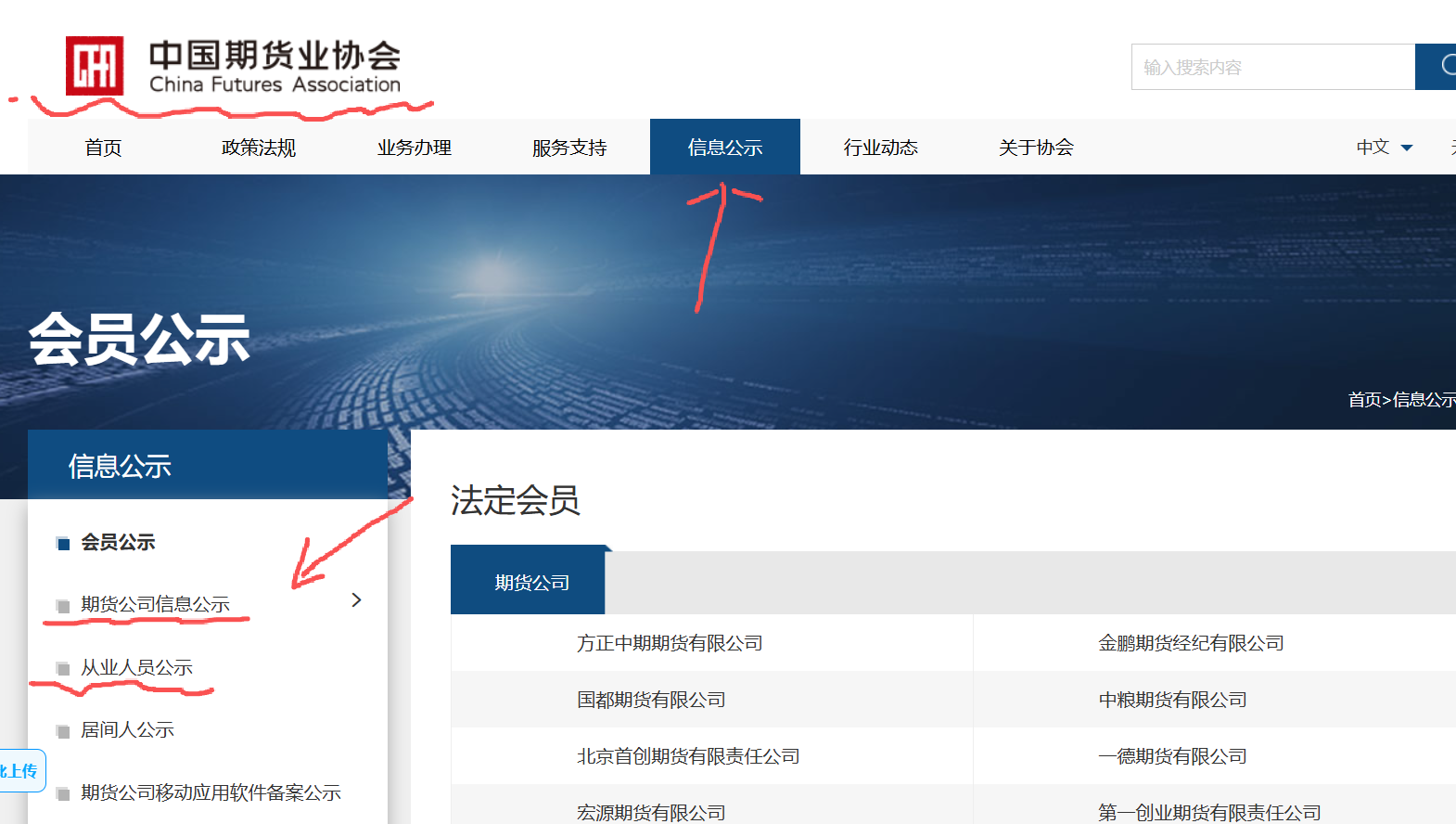Click inside the 输入搜索内容 search field
Image resolution: width=1456 pixels, height=824 pixels.
[1272, 67]
